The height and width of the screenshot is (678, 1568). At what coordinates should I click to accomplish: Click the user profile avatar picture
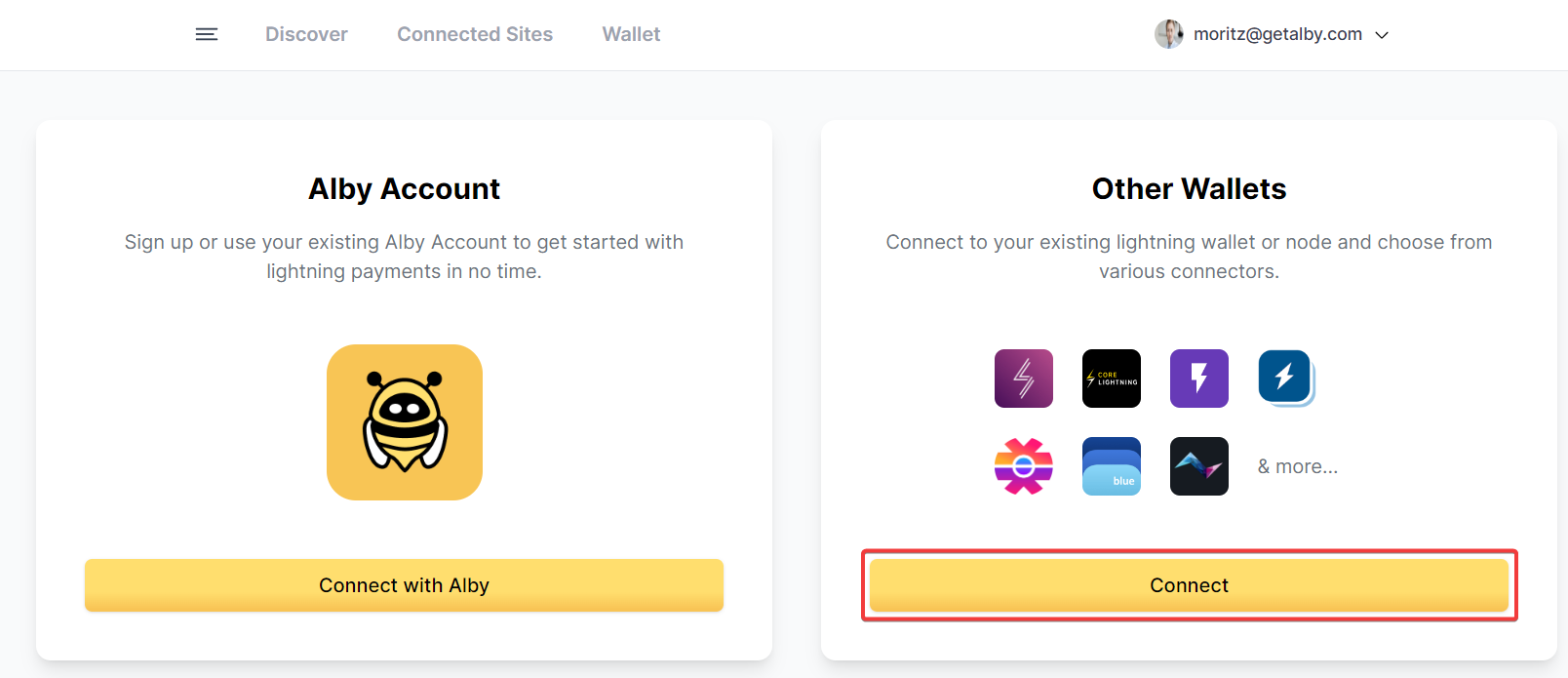tap(1168, 34)
